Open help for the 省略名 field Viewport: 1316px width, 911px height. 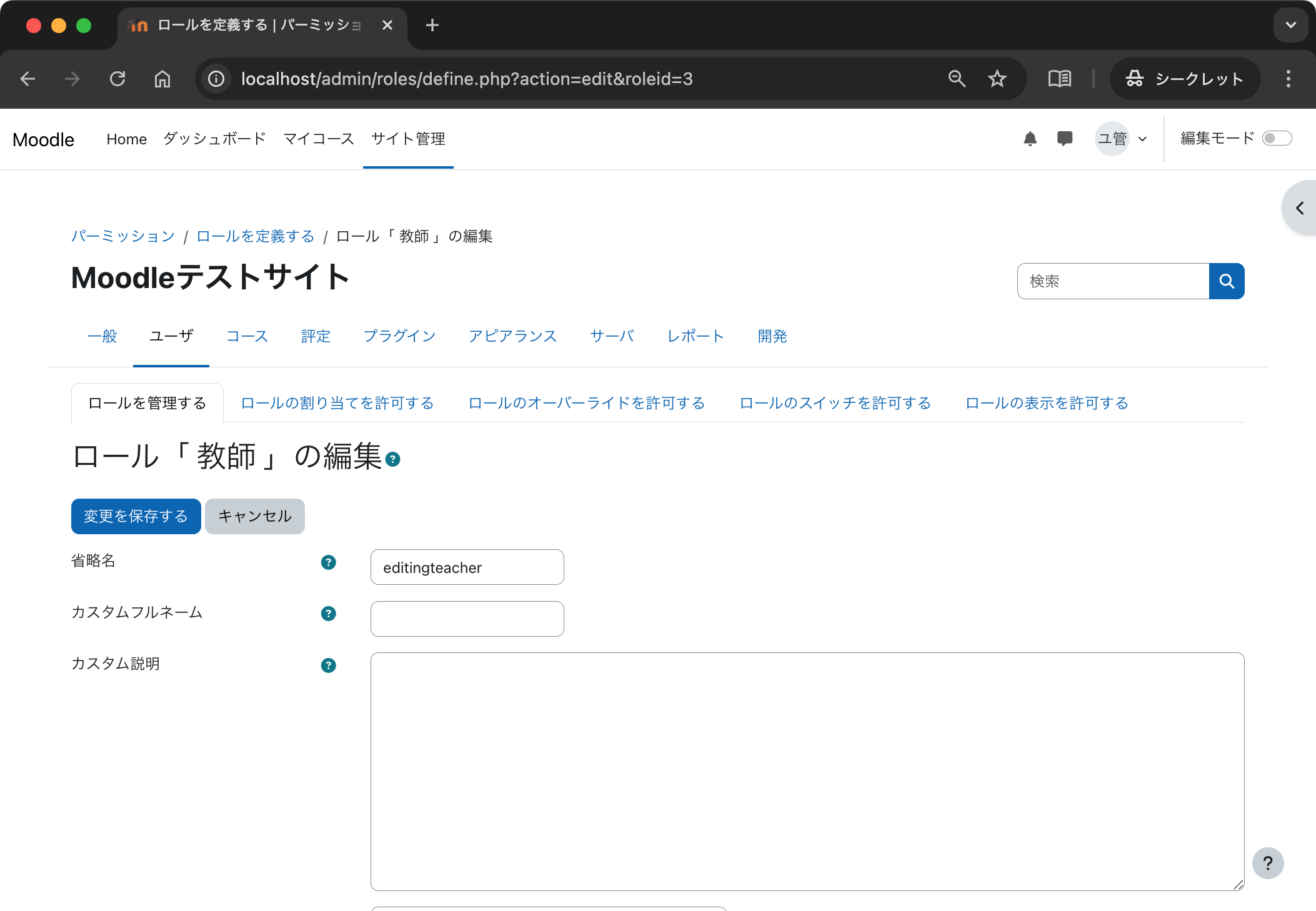click(328, 562)
